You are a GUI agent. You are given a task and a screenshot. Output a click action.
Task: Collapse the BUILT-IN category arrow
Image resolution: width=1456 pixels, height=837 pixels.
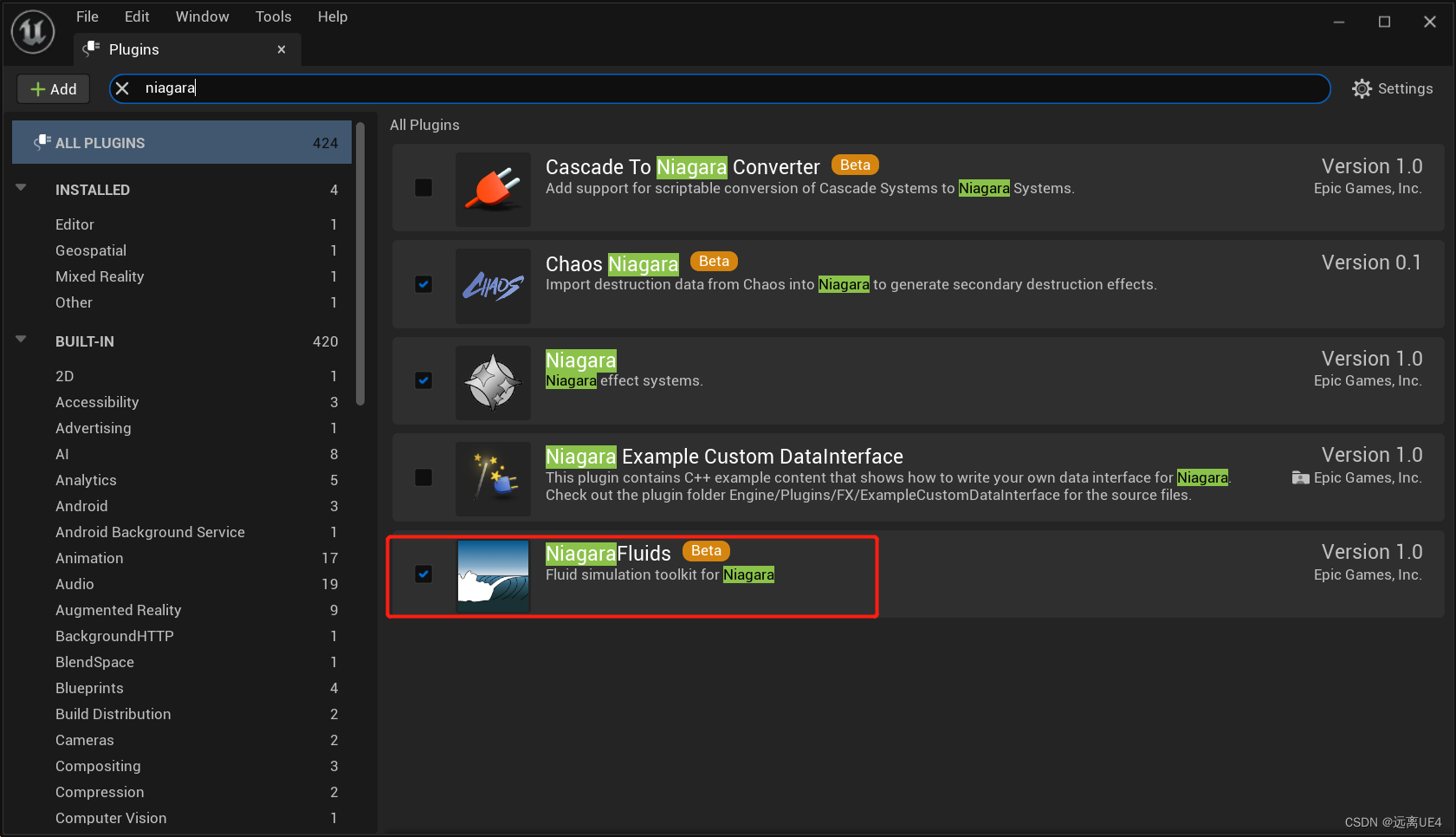tap(21, 340)
